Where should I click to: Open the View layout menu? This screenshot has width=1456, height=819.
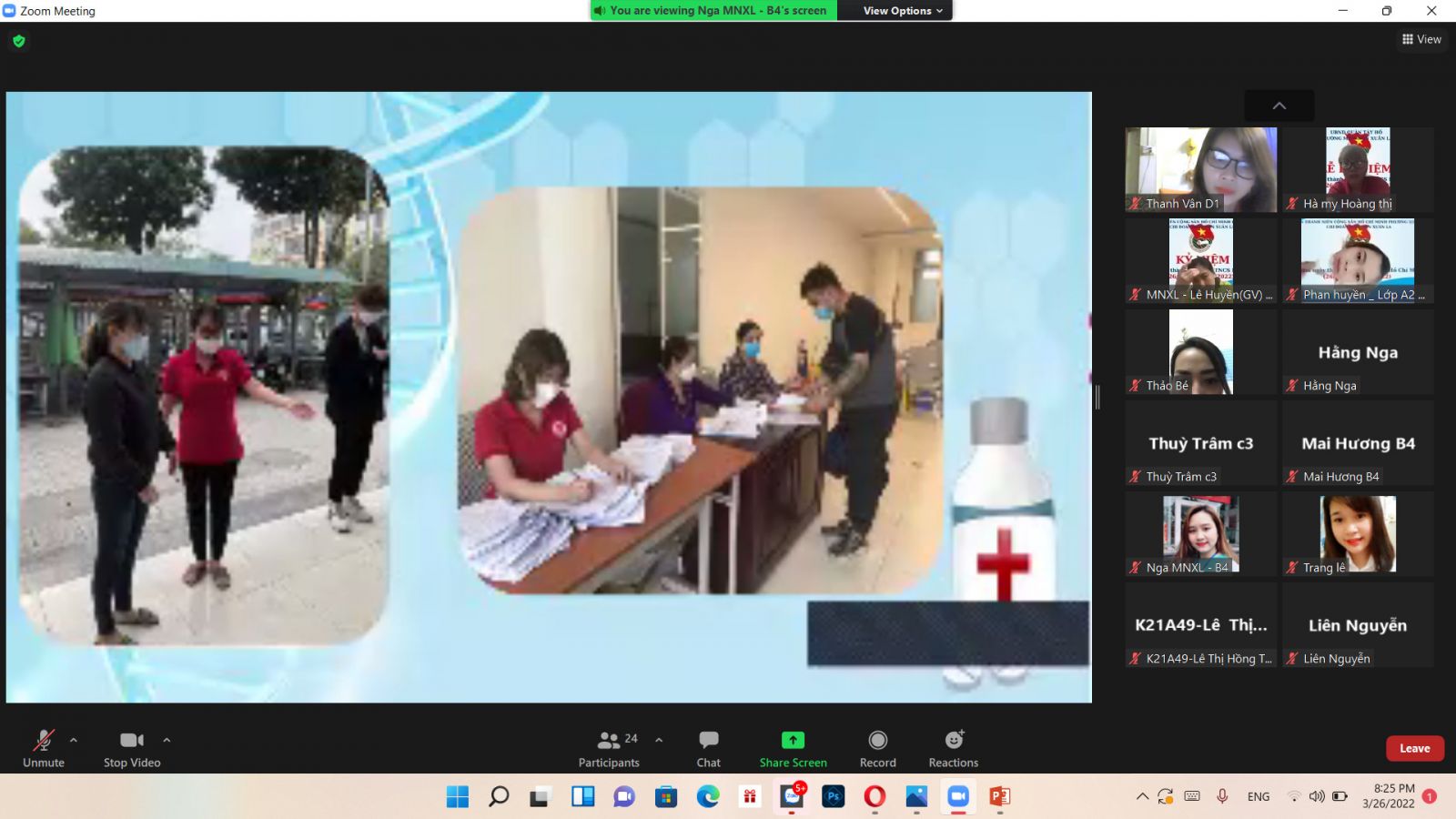click(x=1421, y=39)
